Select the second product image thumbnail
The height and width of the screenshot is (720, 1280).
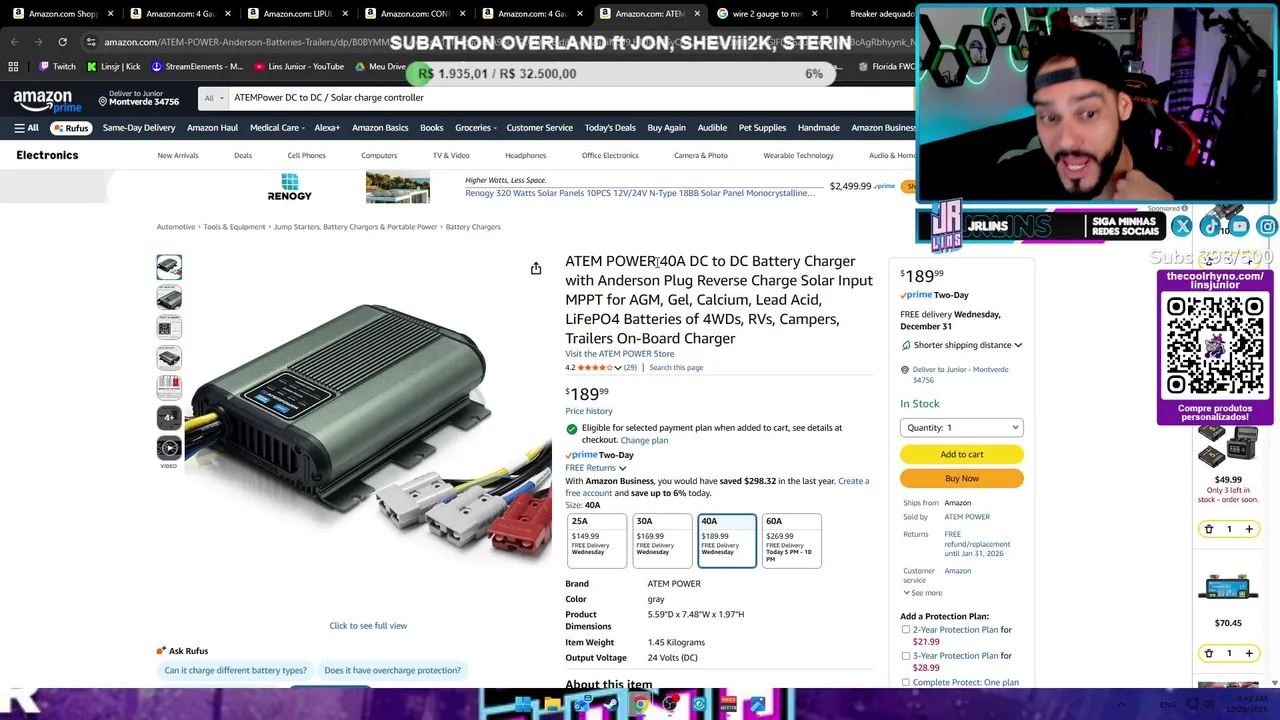(x=169, y=297)
